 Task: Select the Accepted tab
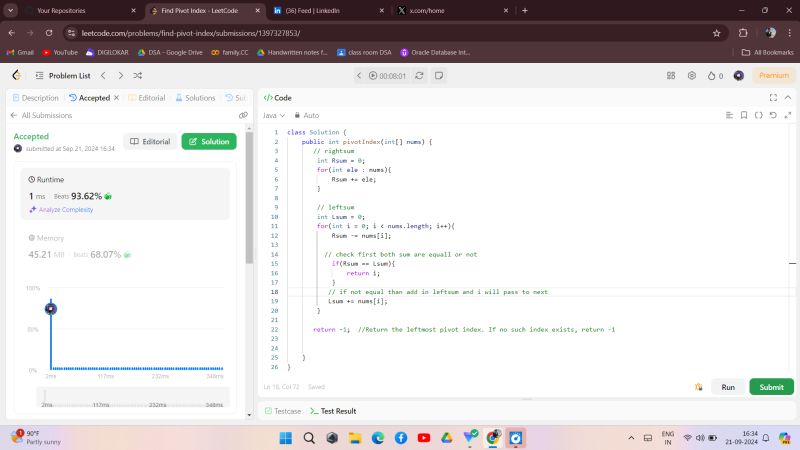90,97
